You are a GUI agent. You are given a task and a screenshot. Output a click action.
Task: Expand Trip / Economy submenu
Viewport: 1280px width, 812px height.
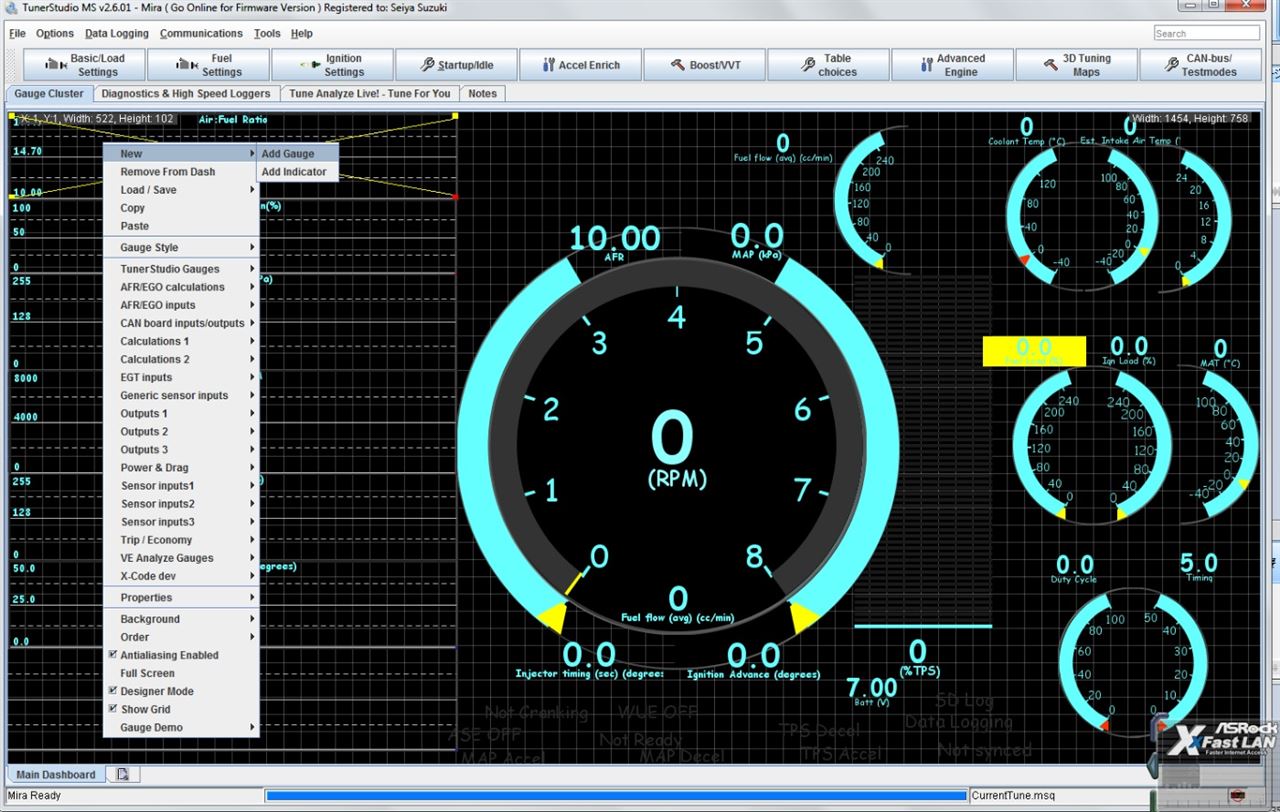click(x=181, y=540)
